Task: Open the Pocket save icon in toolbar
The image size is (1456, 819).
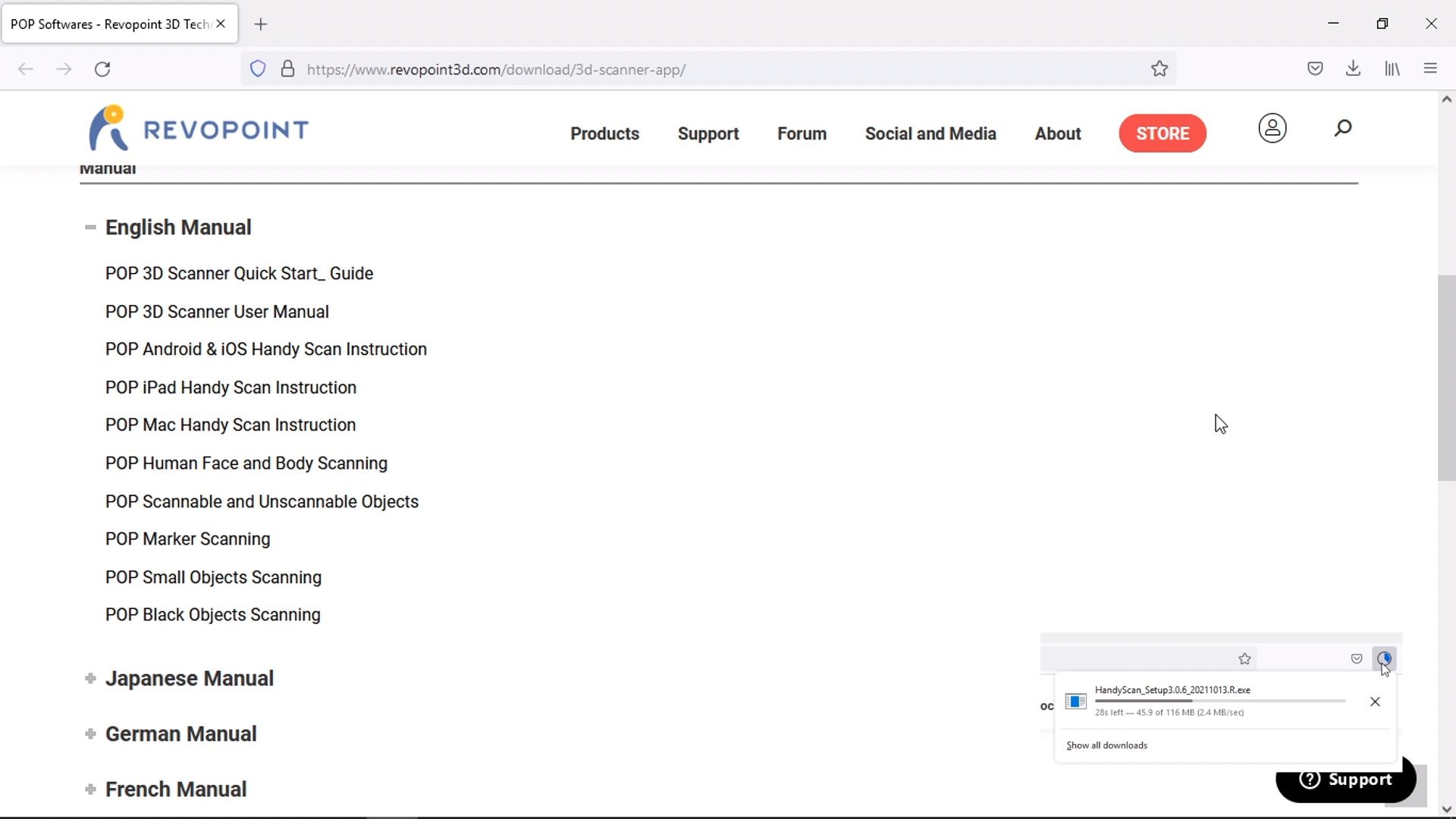Action: coord(1315,69)
